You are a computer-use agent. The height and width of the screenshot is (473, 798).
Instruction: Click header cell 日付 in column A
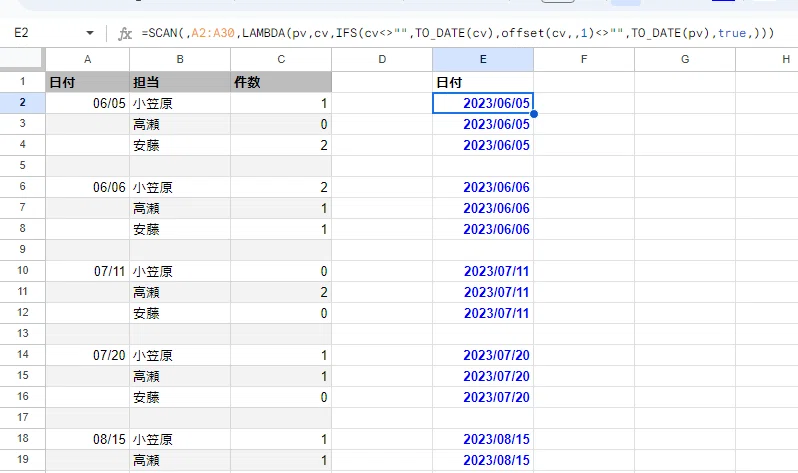point(88,82)
